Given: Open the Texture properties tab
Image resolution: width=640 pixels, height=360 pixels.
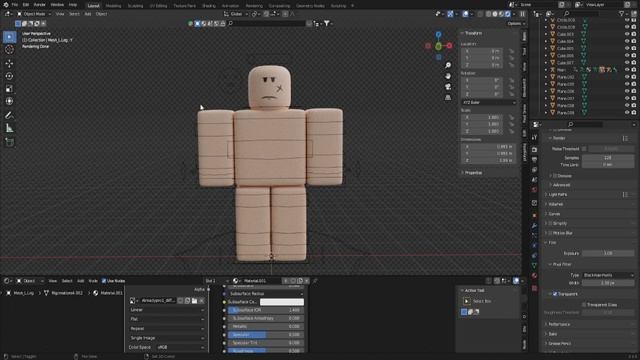Looking at the screenshot, I should pos(534,288).
